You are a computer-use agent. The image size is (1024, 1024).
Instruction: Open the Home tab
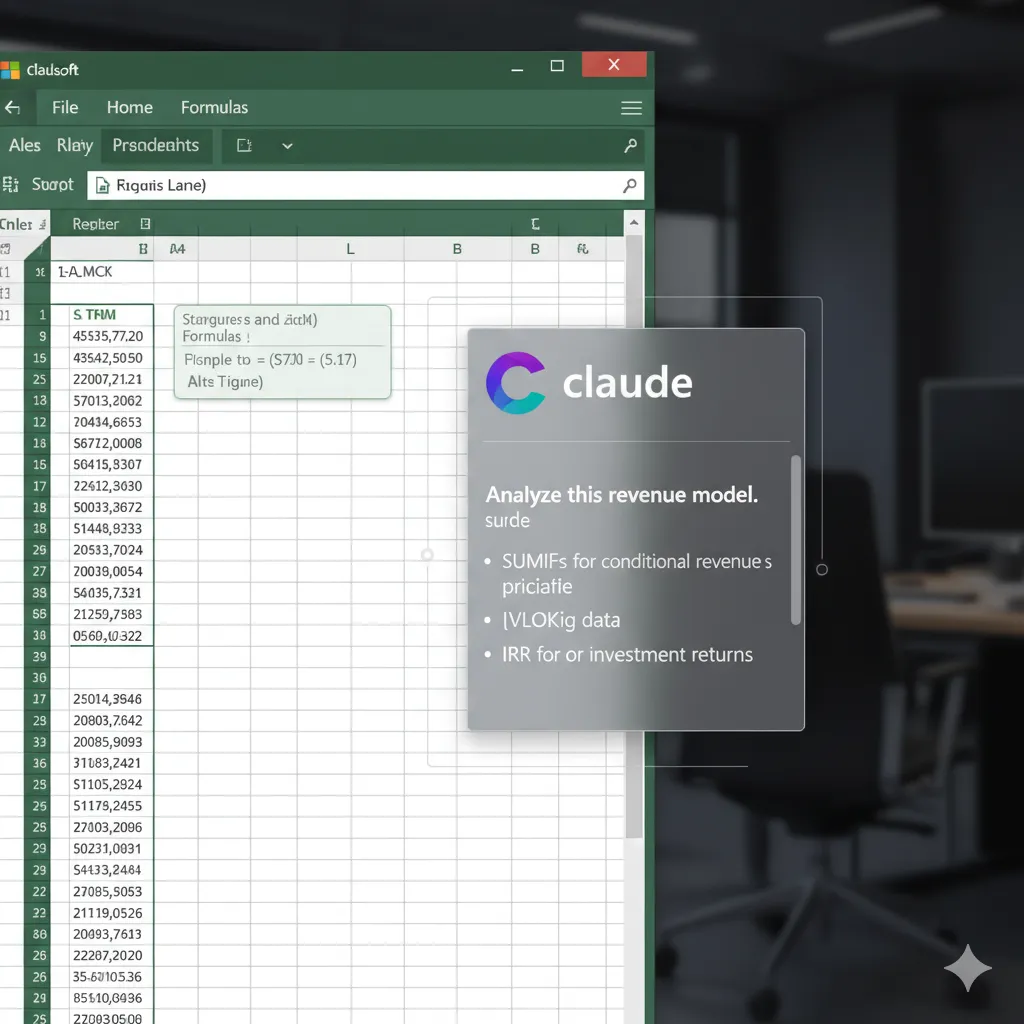[130, 108]
